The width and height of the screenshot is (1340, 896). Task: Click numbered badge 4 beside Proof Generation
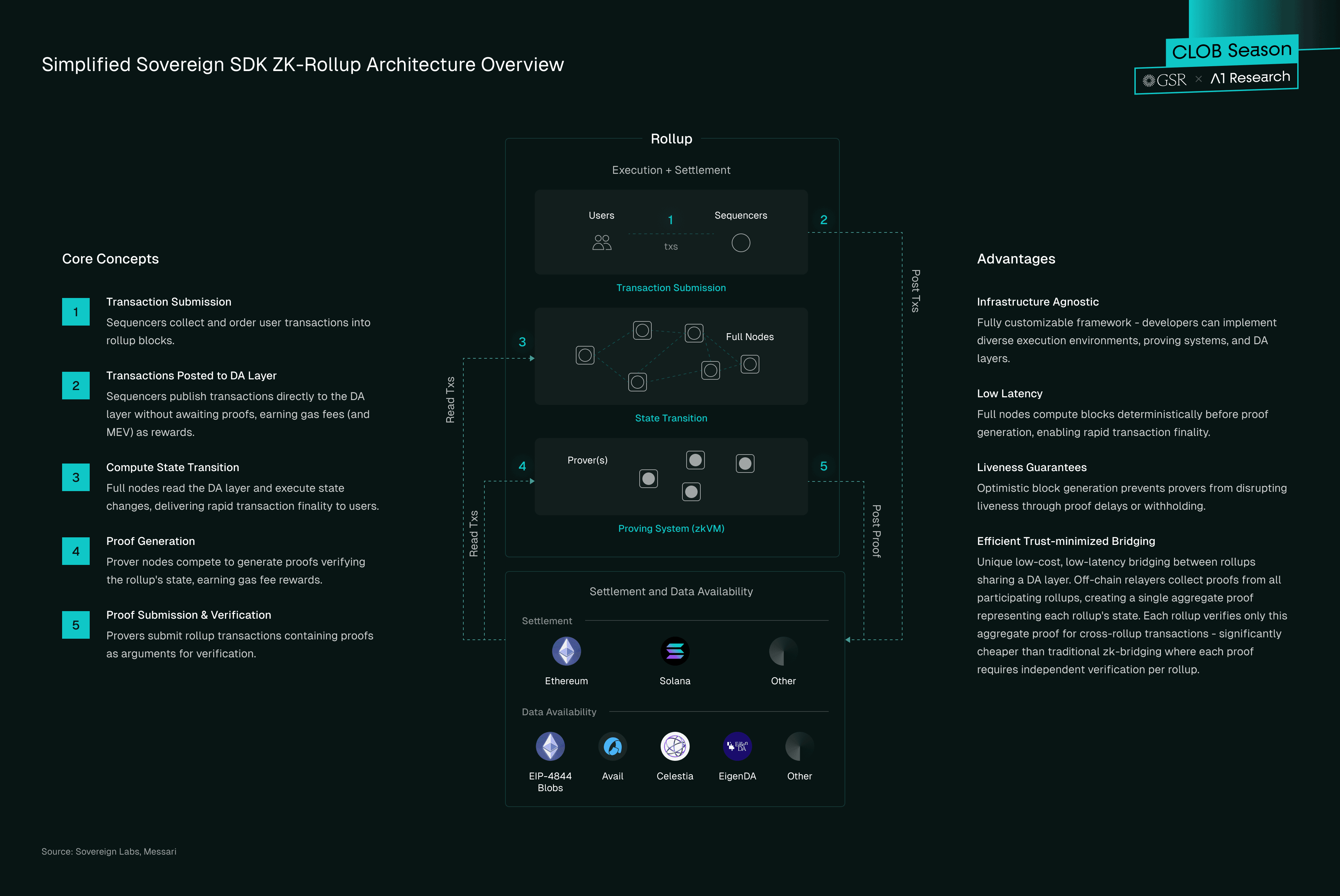[x=76, y=551]
